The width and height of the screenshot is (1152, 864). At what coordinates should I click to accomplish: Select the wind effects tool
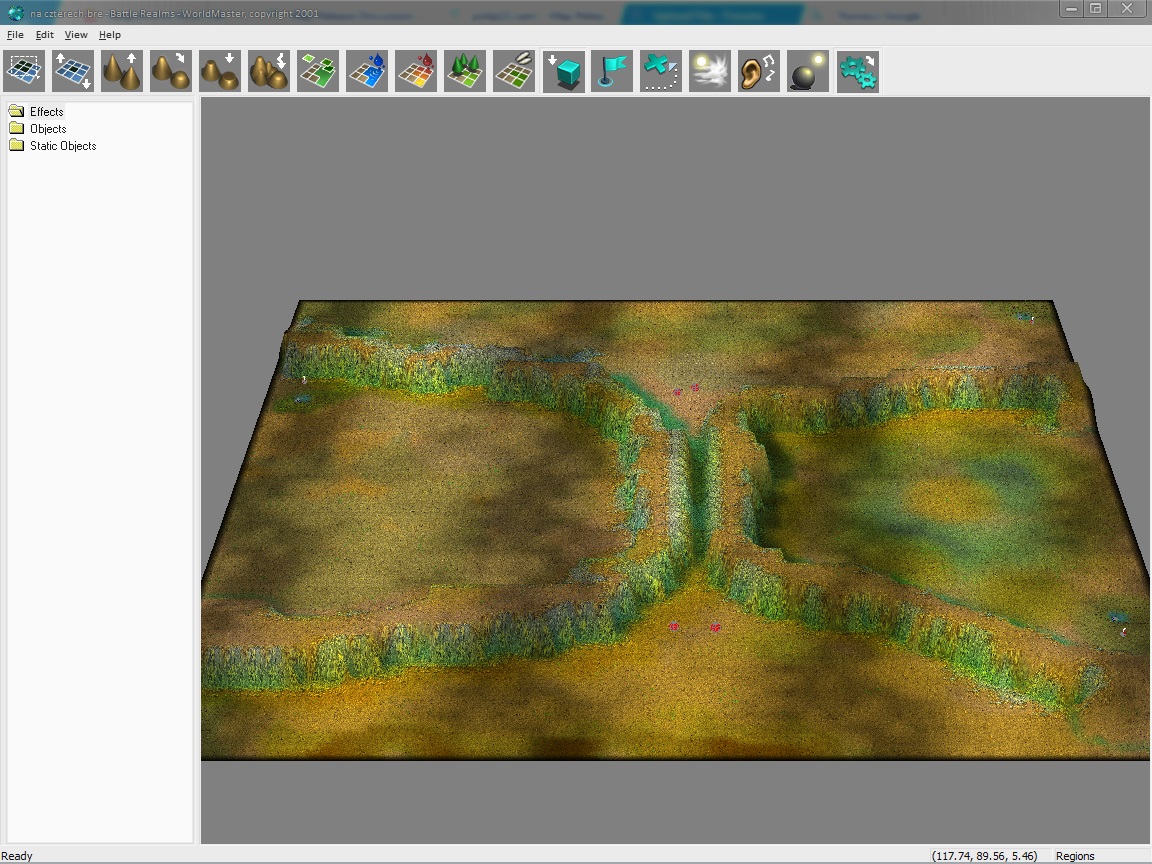point(710,71)
